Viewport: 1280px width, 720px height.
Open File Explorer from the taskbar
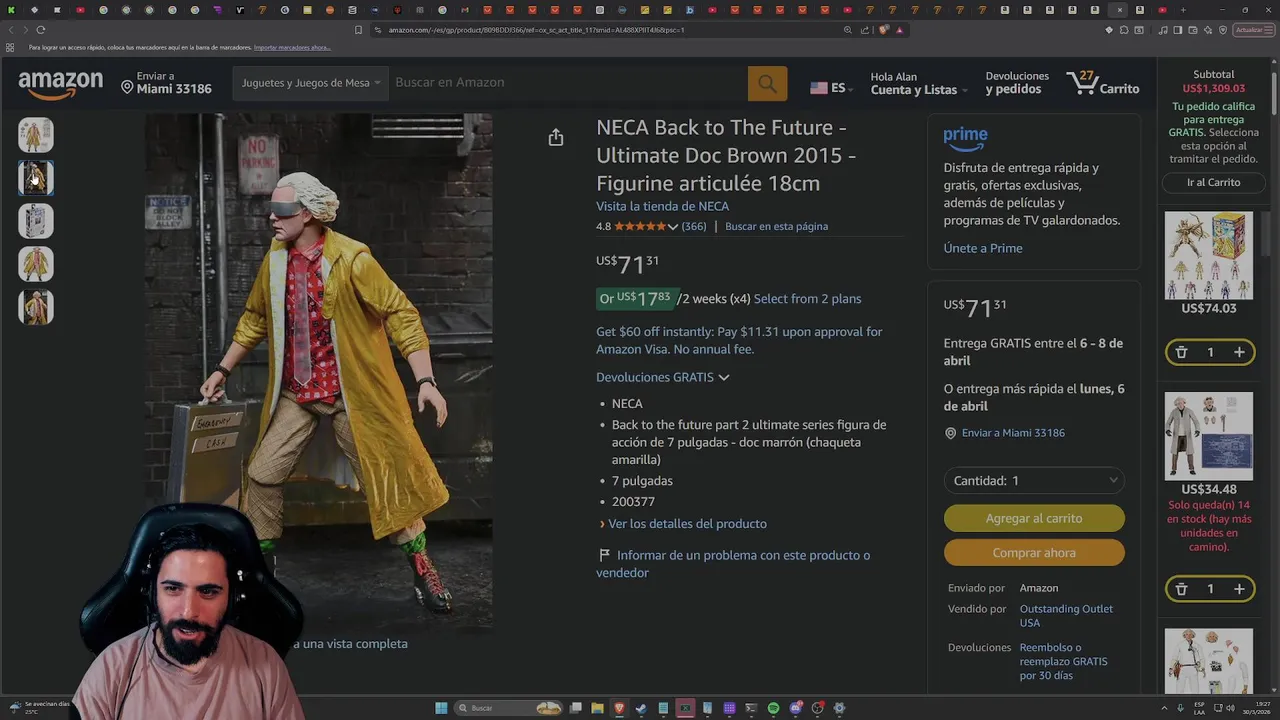coord(597,708)
